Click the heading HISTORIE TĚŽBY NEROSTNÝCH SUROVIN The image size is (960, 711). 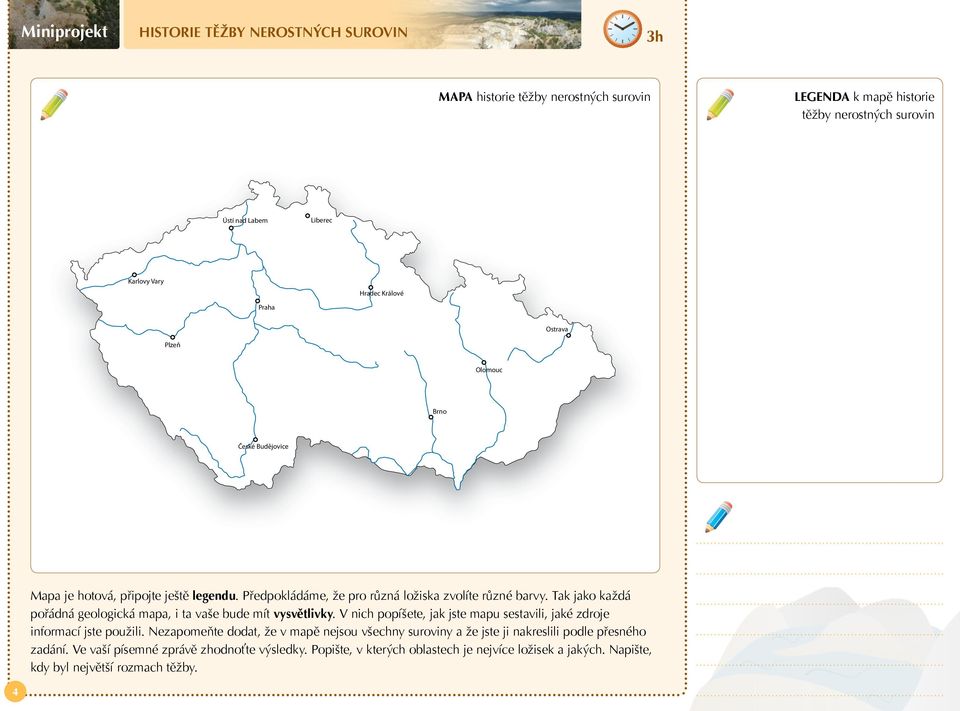[x=273, y=32]
